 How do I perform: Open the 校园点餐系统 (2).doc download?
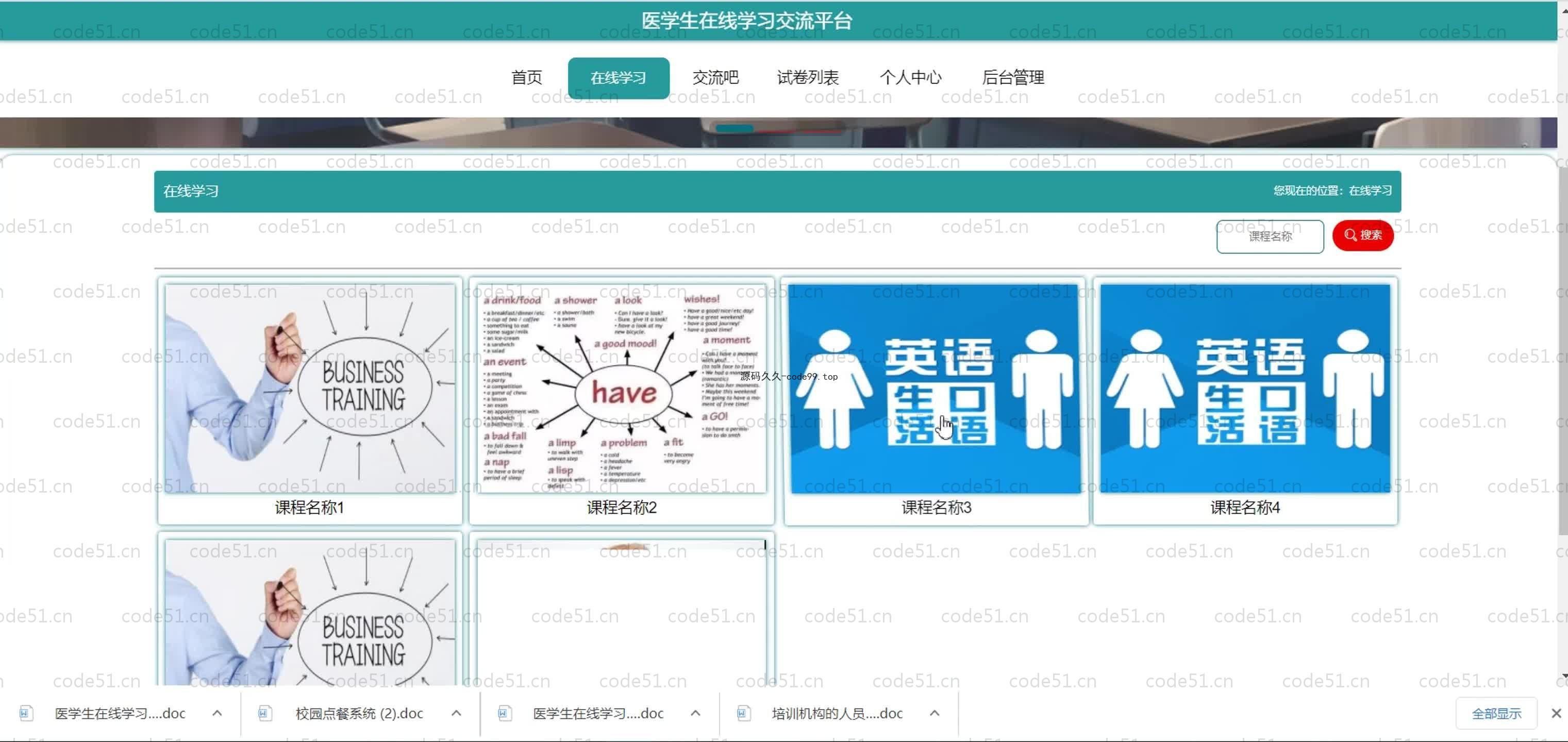pos(359,713)
